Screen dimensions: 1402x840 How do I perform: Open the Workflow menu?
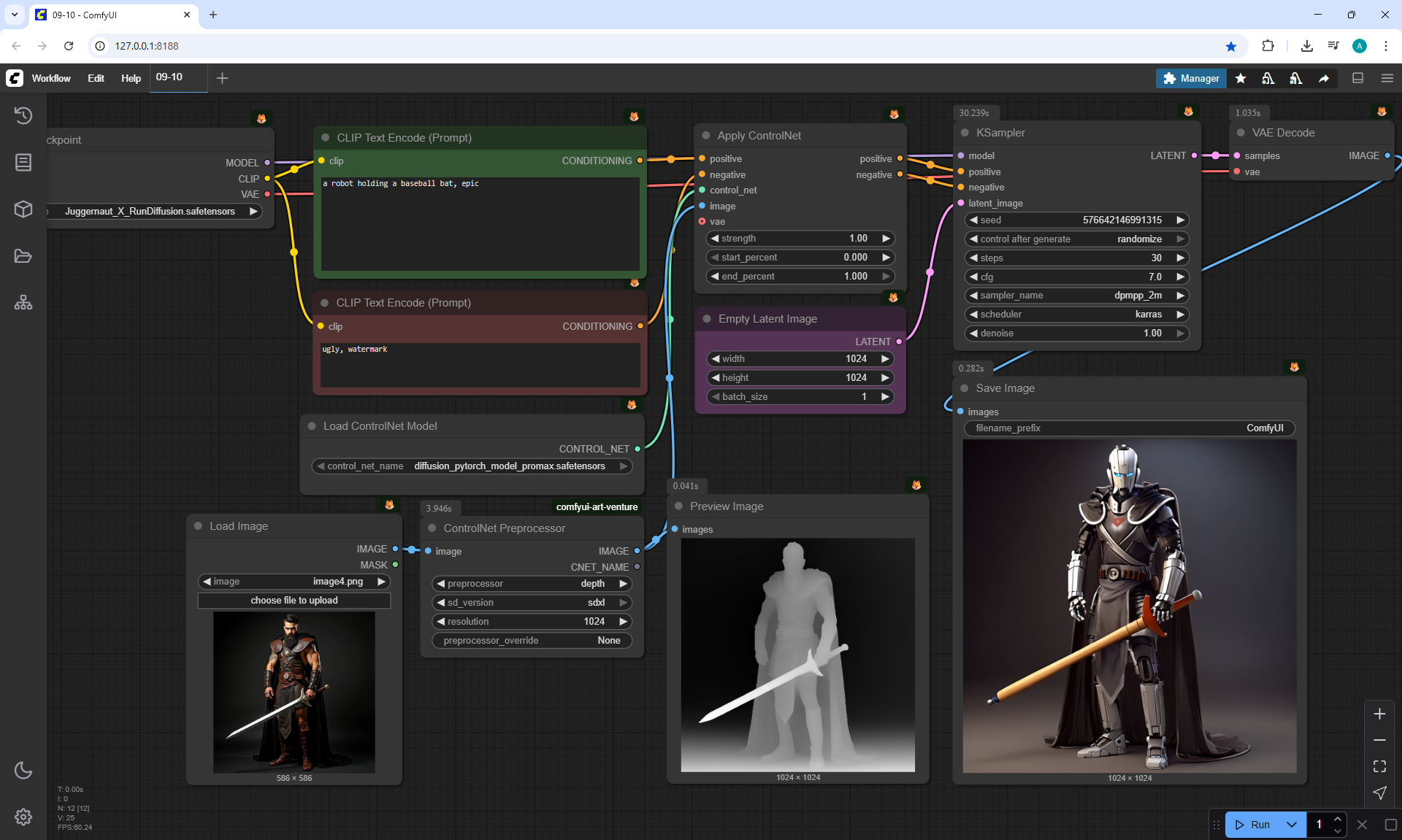coord(51,78)
